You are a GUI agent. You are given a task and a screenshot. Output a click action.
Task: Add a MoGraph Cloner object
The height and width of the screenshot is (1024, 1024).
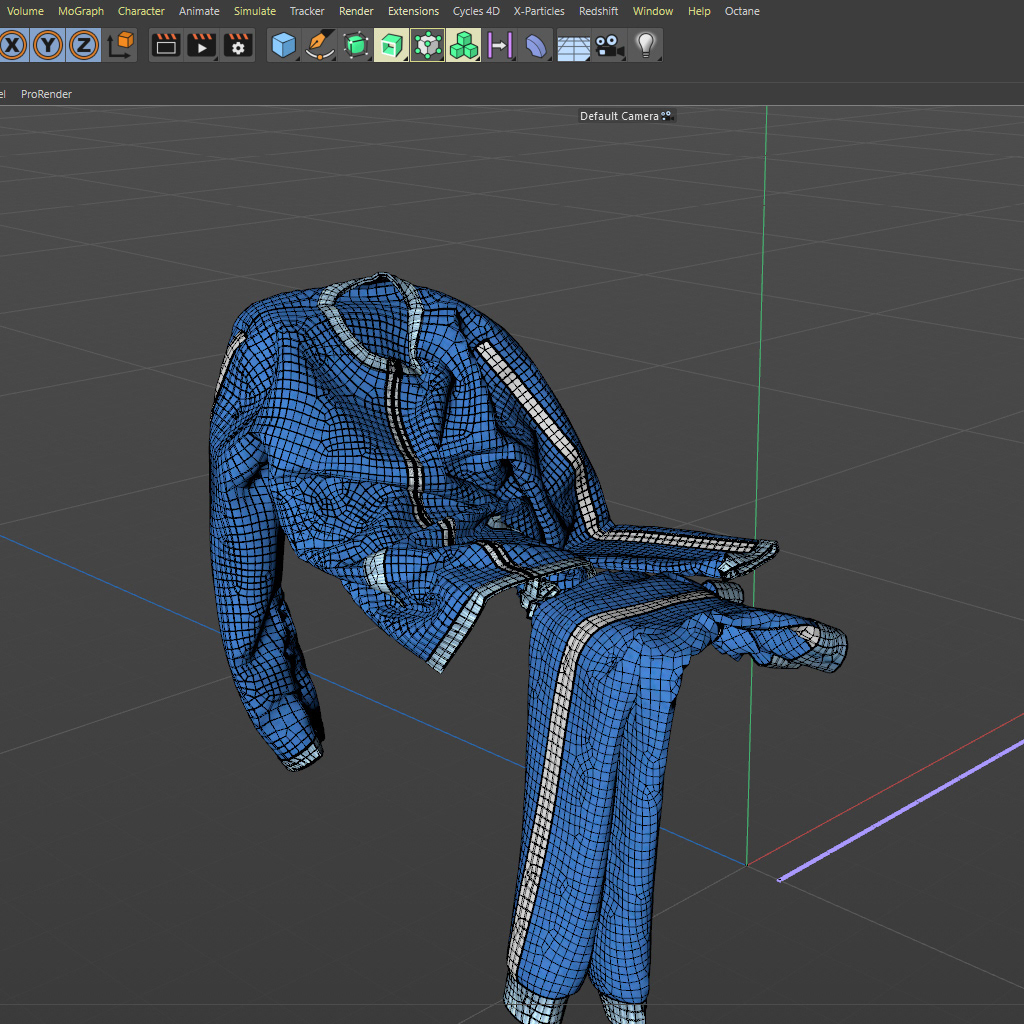click(464, 45)
